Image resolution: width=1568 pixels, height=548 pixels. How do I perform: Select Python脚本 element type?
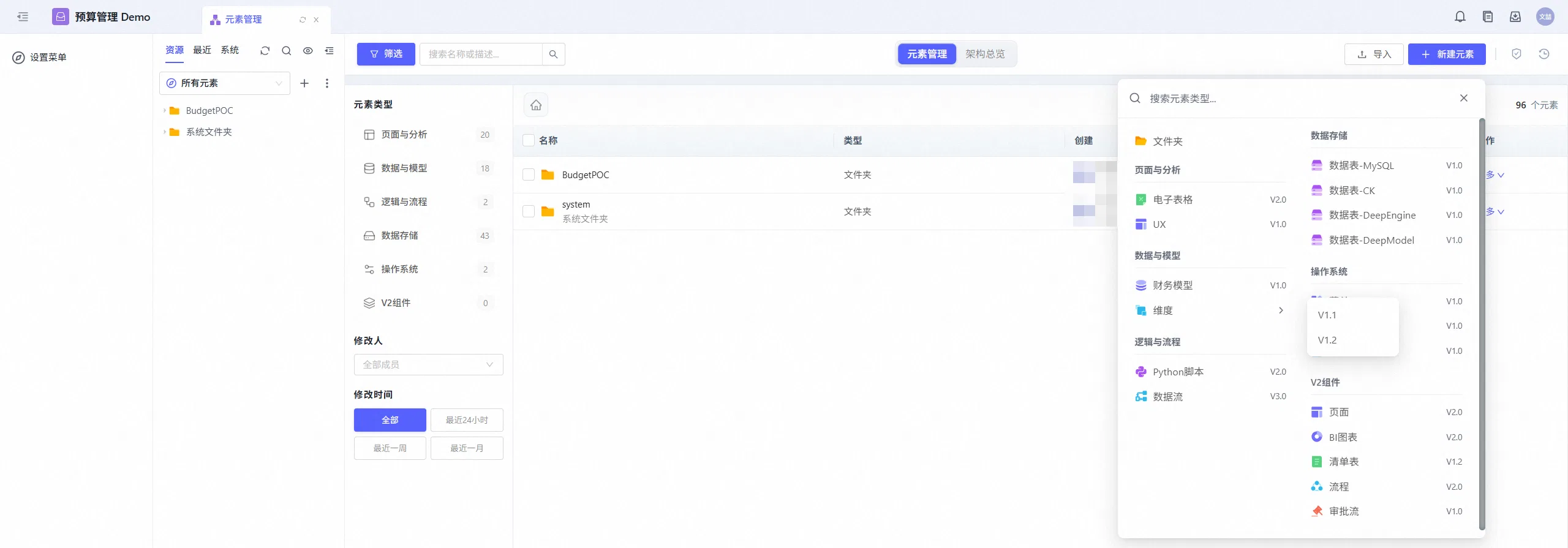pyautogui.click(x=1210, y=372)
